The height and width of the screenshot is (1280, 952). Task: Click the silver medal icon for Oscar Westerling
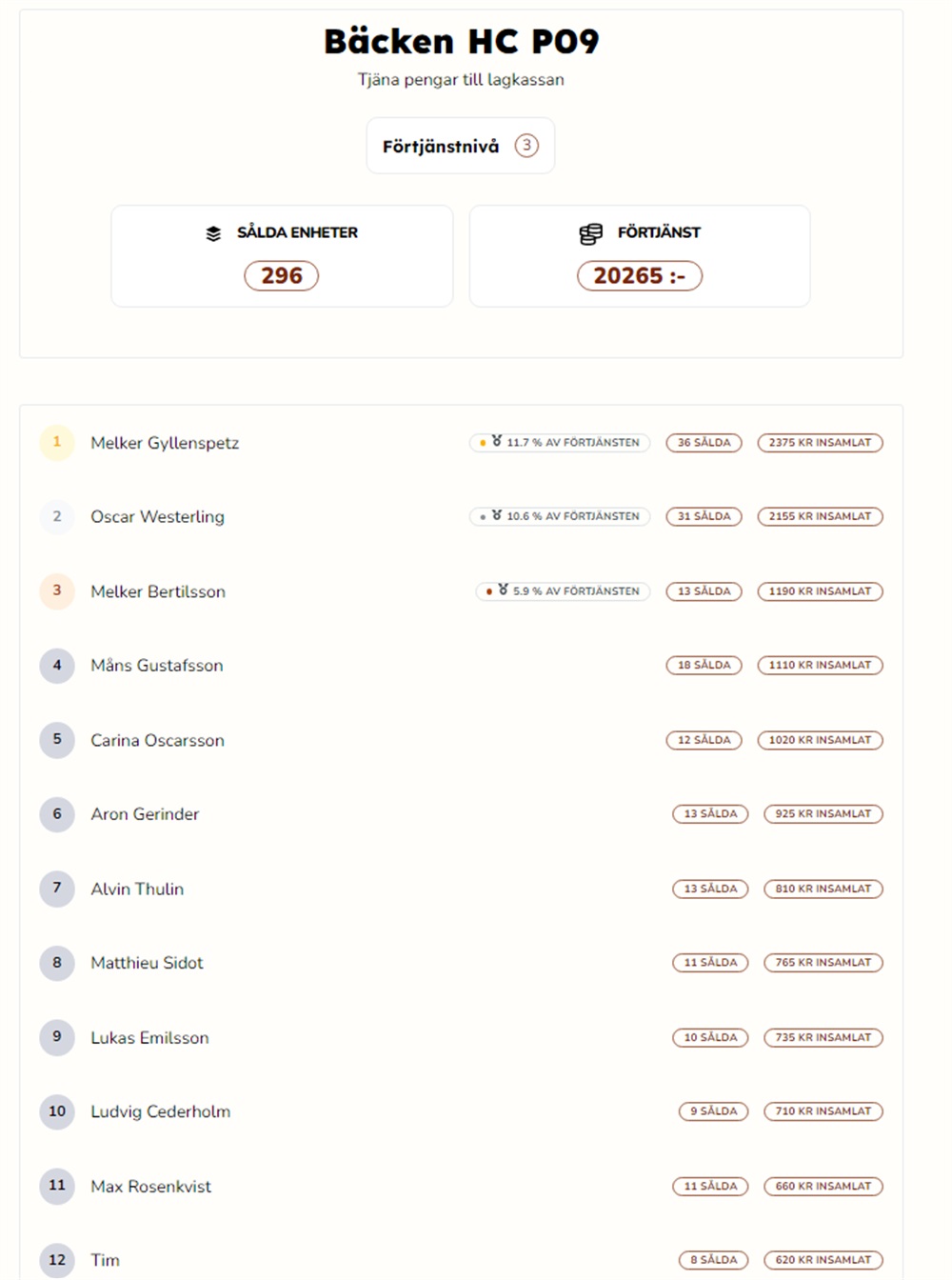coord(497,516)
